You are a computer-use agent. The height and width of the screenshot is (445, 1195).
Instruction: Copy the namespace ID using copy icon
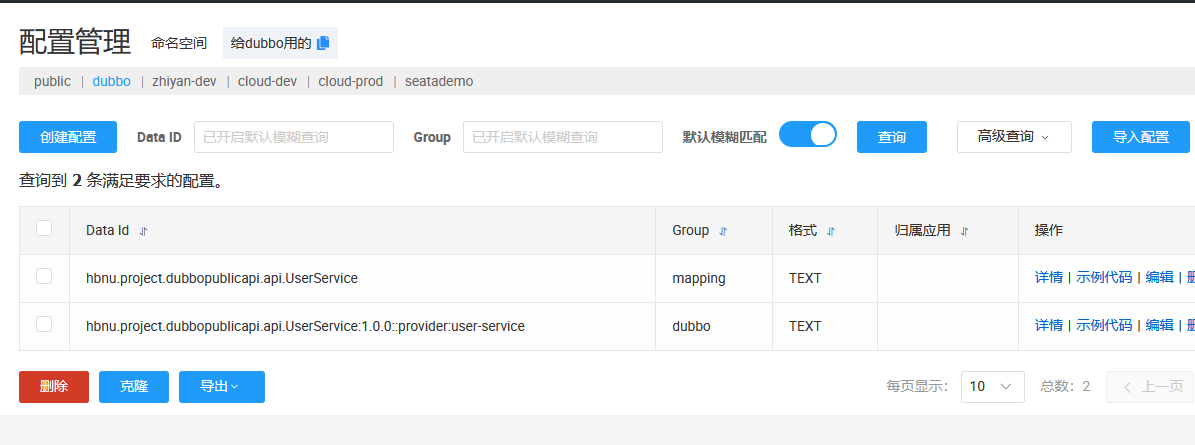coord(322,43)
